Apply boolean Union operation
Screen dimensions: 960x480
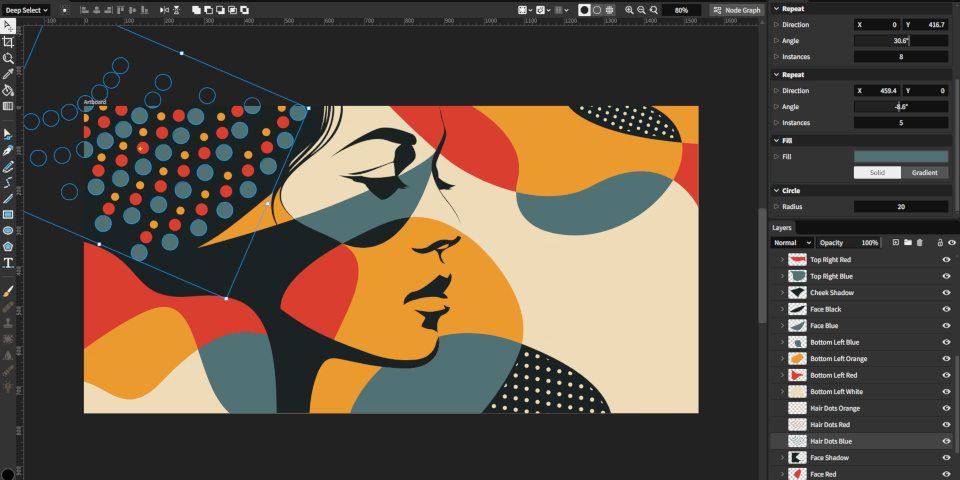[196, 10]
